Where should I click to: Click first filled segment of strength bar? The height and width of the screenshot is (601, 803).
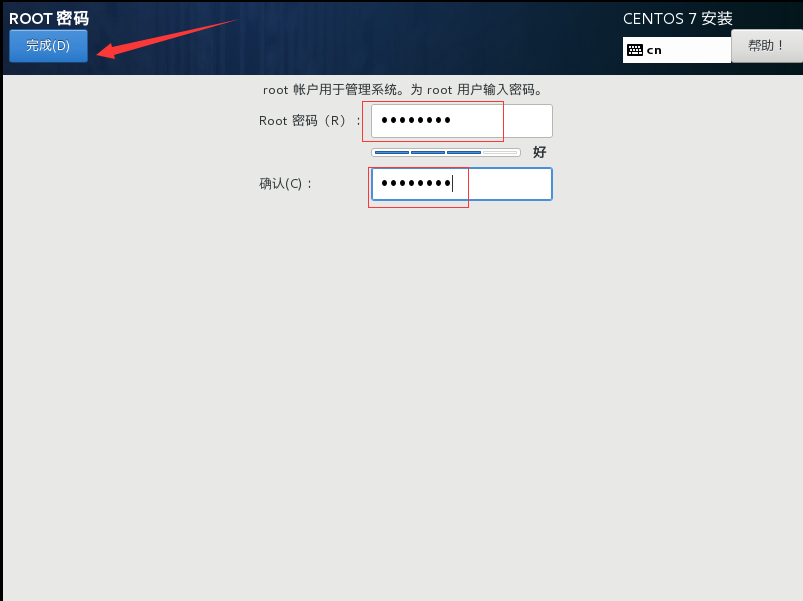392,153
